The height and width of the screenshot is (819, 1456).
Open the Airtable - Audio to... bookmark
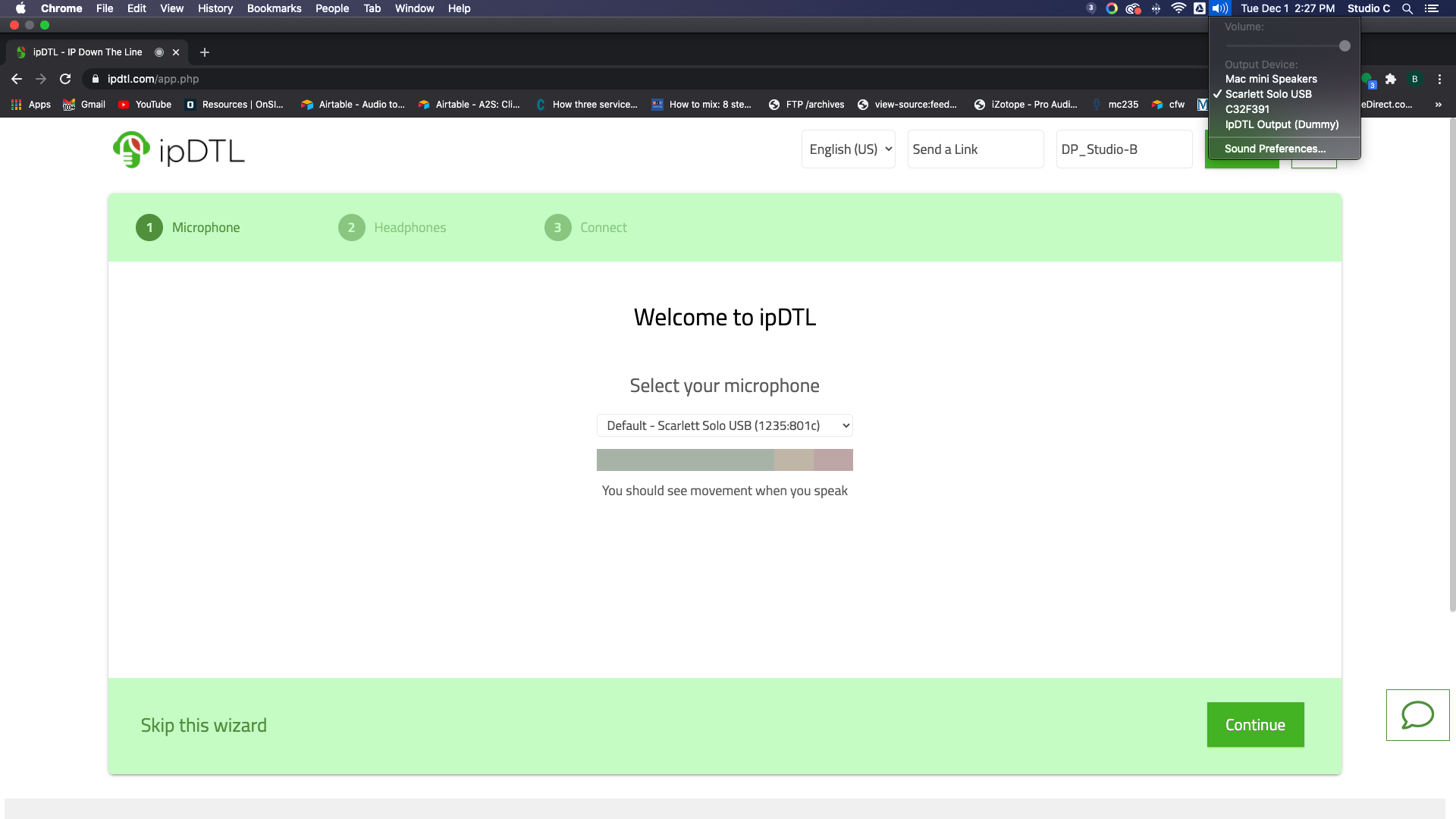pos(353,105)
